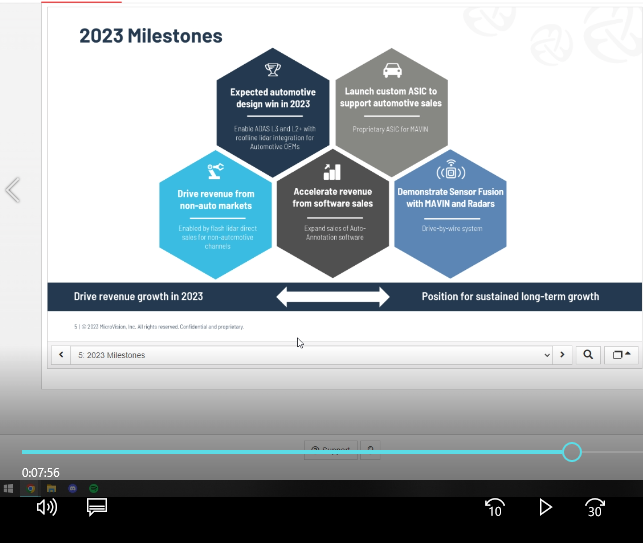The image size is (643, 543).
Task: Click 'Expand sales of Auto-Annotation software' subtitle
Action: (x=335, y=233)
